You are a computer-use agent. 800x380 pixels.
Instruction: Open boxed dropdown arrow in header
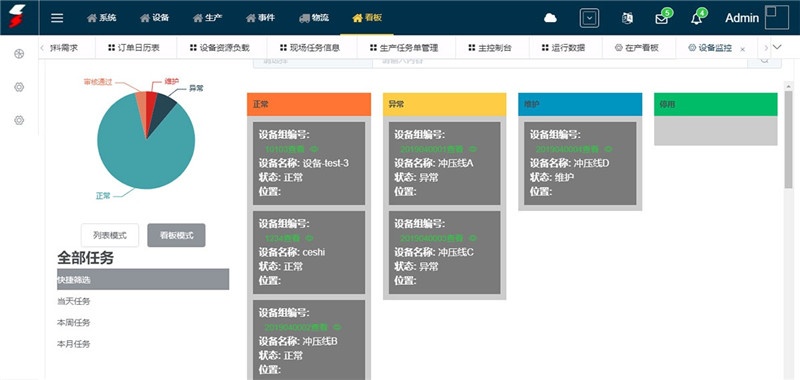[x=589, y=18]
